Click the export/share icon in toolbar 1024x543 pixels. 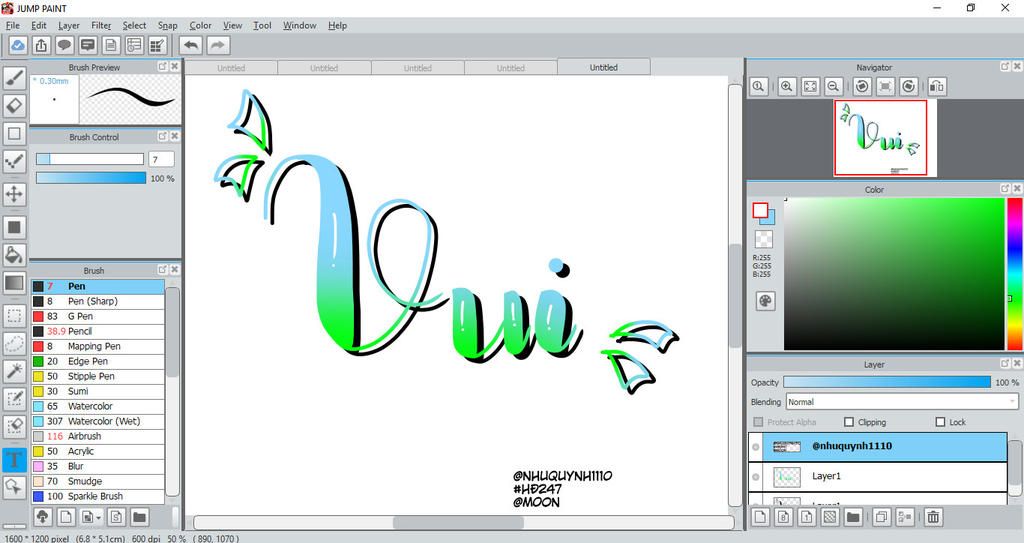[41, 45]
